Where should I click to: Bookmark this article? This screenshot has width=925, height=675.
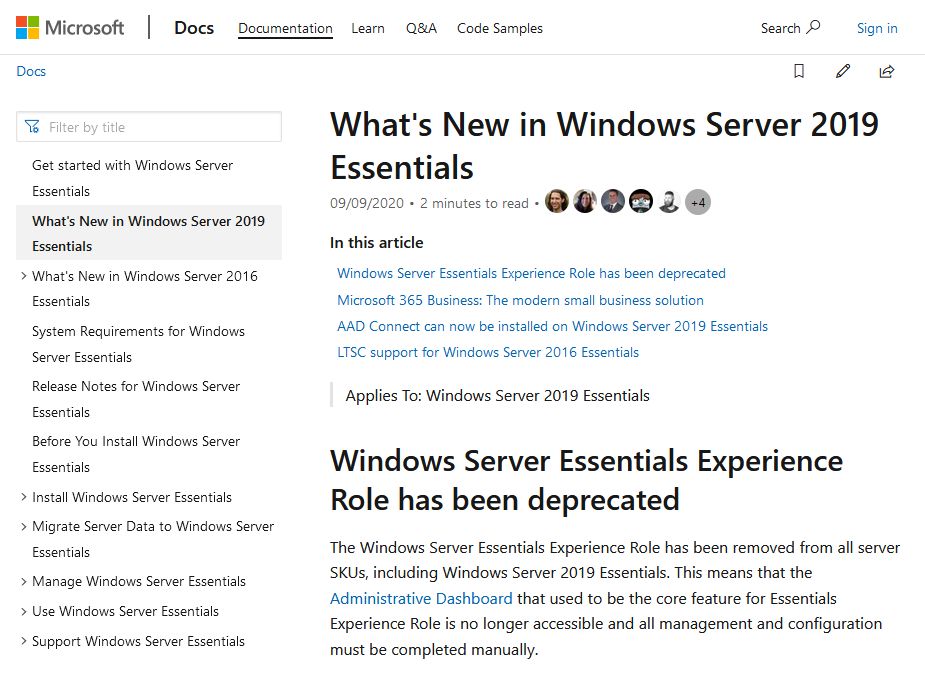coord(799,71)
